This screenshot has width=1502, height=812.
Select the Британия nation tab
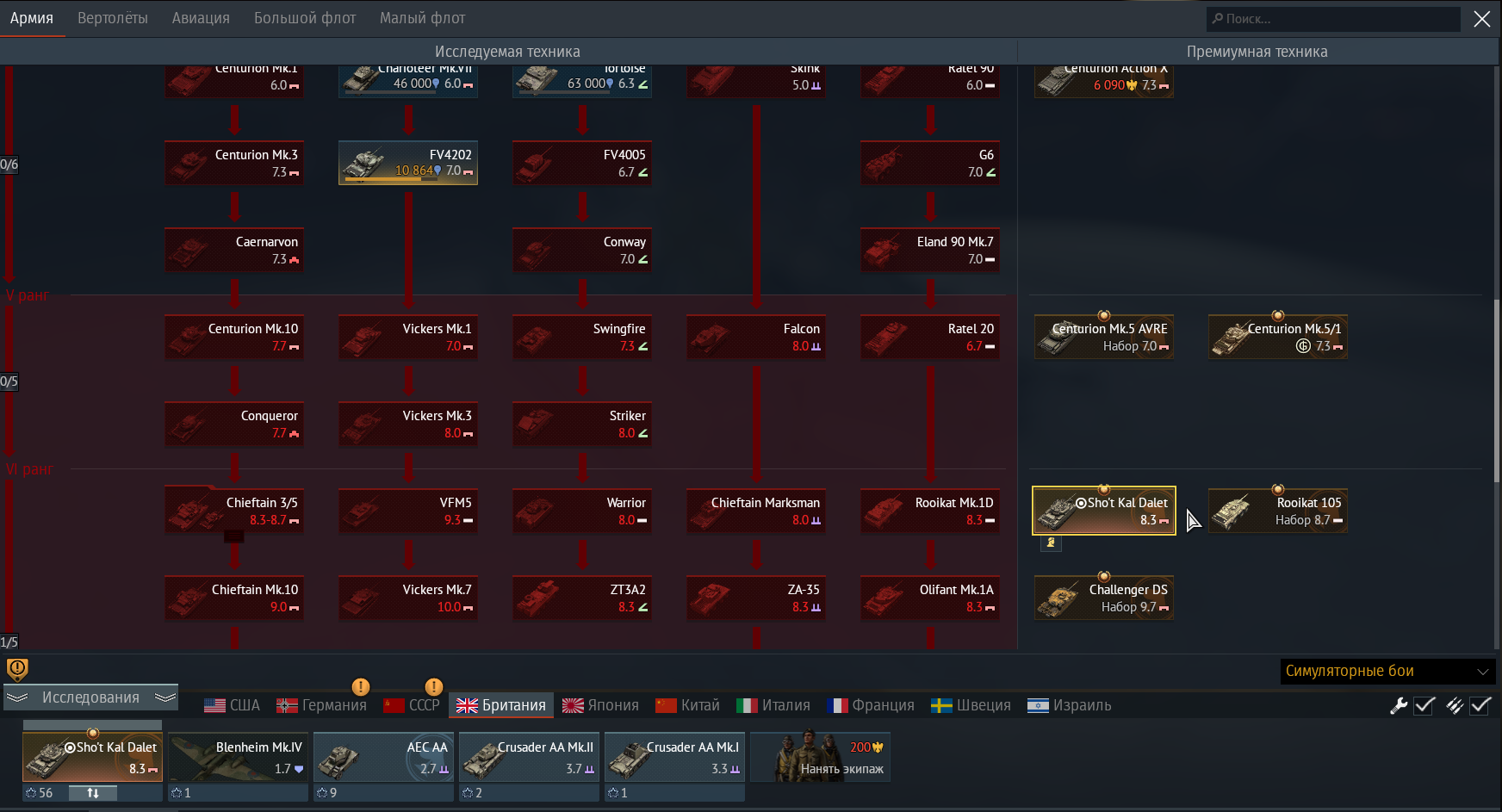tap(501, 705)
